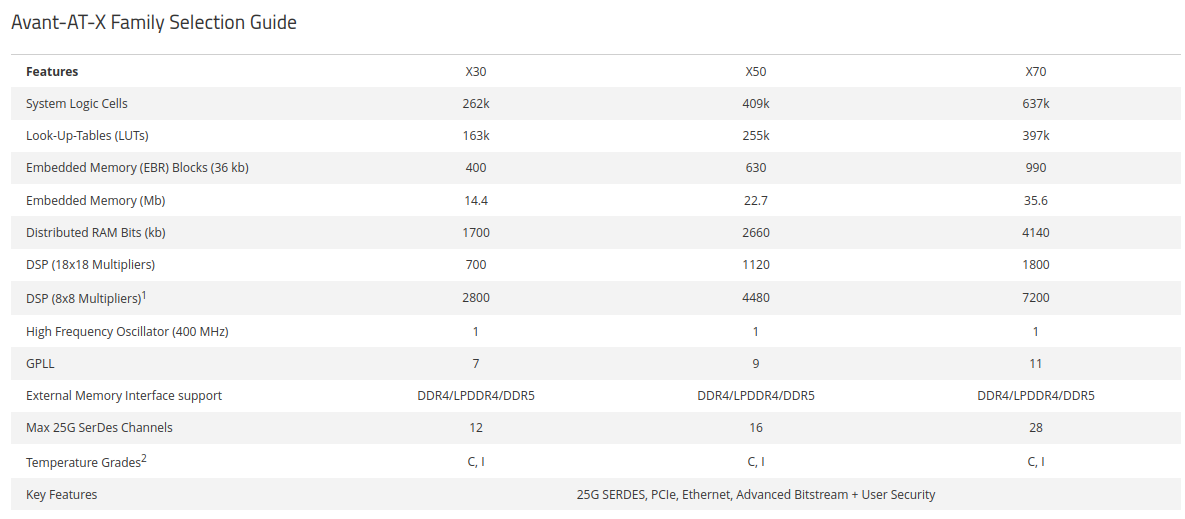Select the X70 value 7200 for 8x8 multipliers

(x=1035, y=298)
